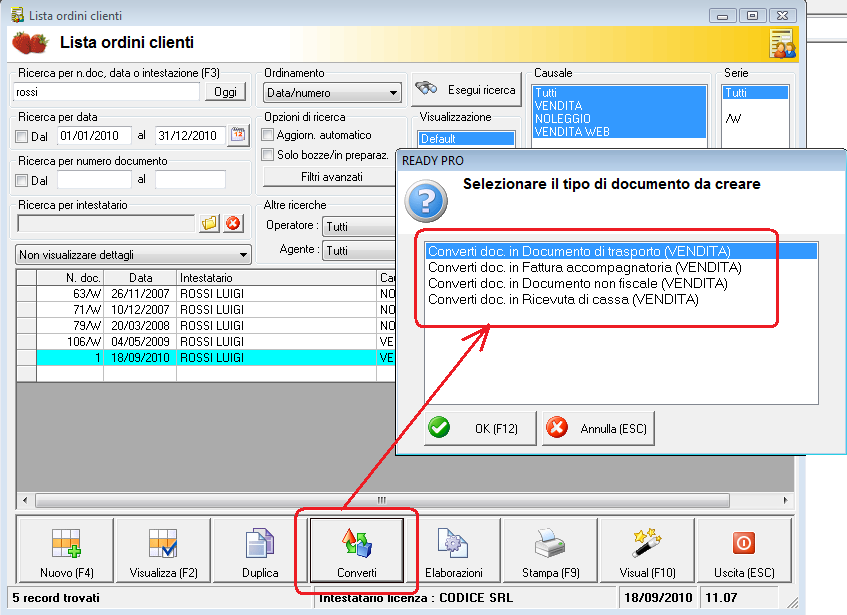
Task: Click the Ricerca per intestatario field
Action: [106, 223]
